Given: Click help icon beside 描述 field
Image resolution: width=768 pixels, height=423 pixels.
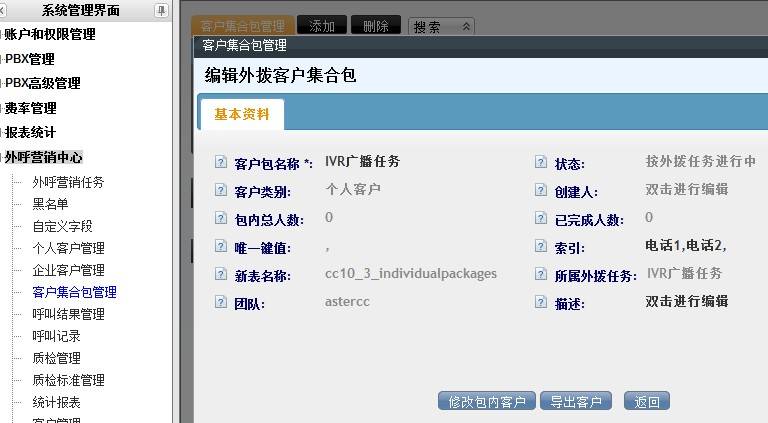Looking at the screenshot, I should tap(541, 302).
